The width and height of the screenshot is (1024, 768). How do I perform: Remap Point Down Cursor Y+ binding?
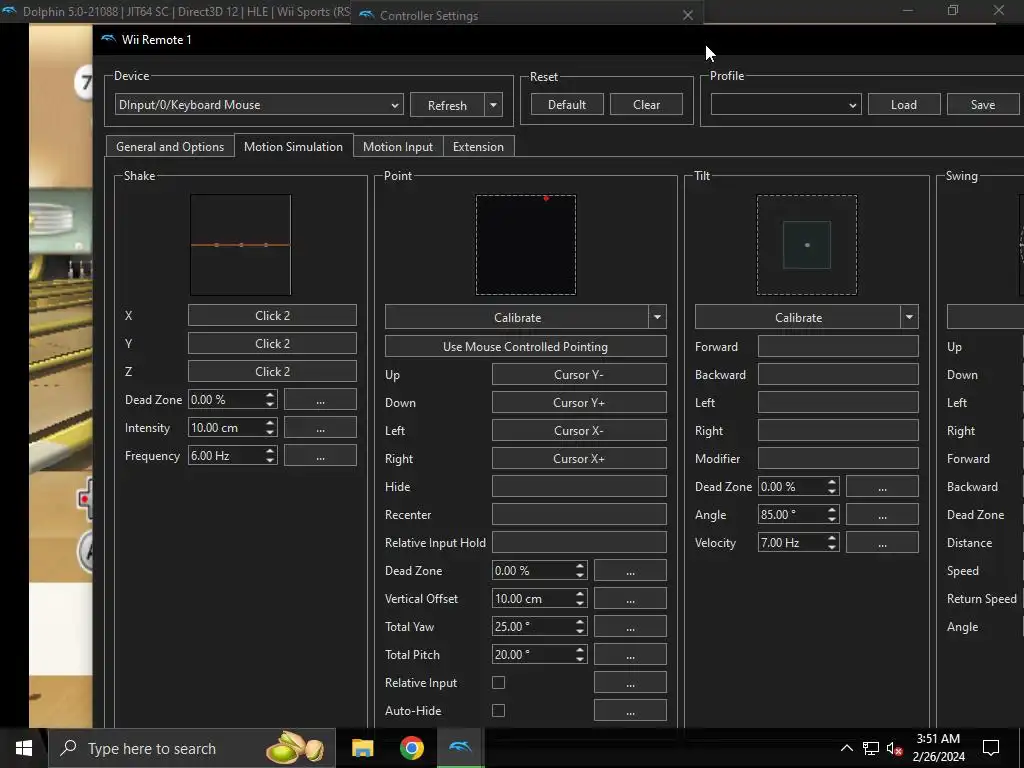pyautogui.click(x=579, y=402)
